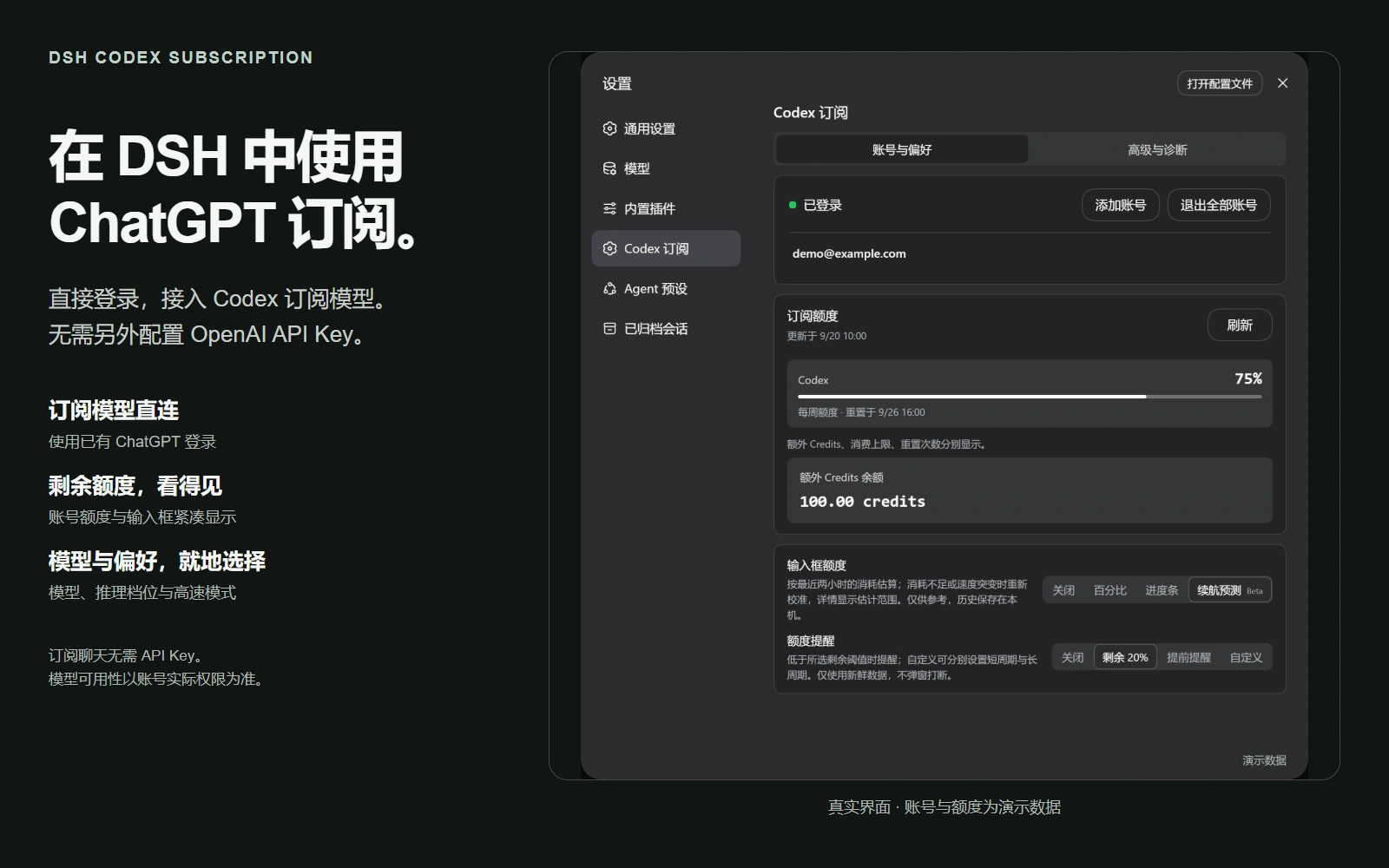Click the 打开配置文件 button
This screenshot has width=1389, height=868.
pos(1220,83)
